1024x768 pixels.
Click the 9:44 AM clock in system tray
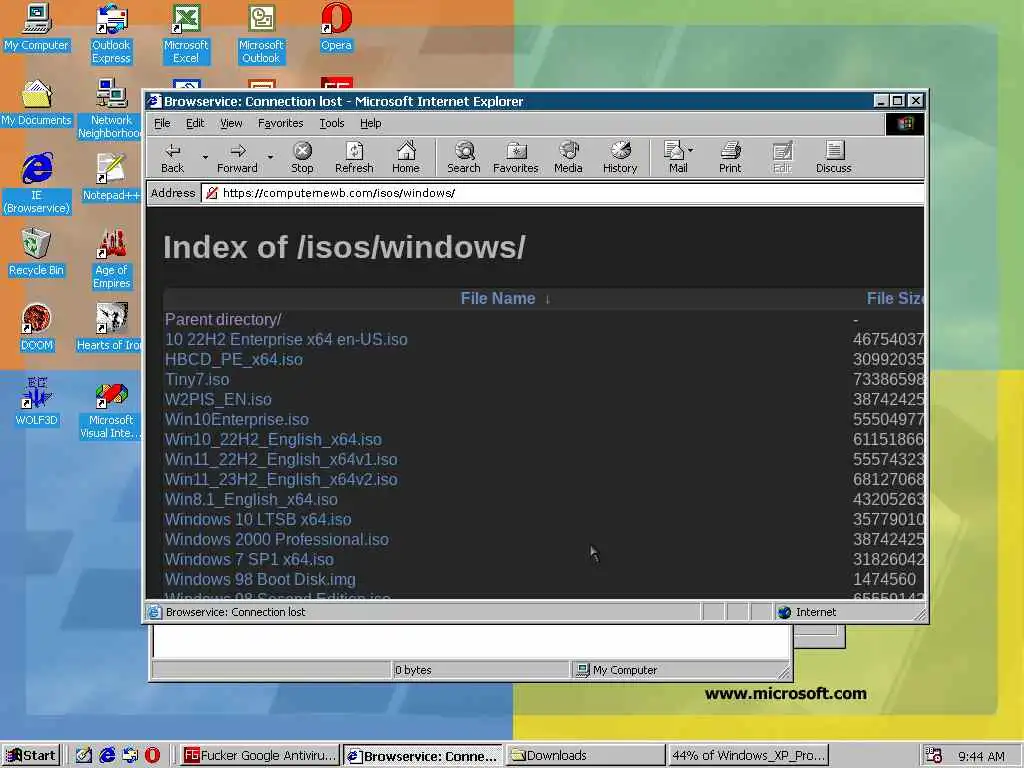[x=982, y=756]
